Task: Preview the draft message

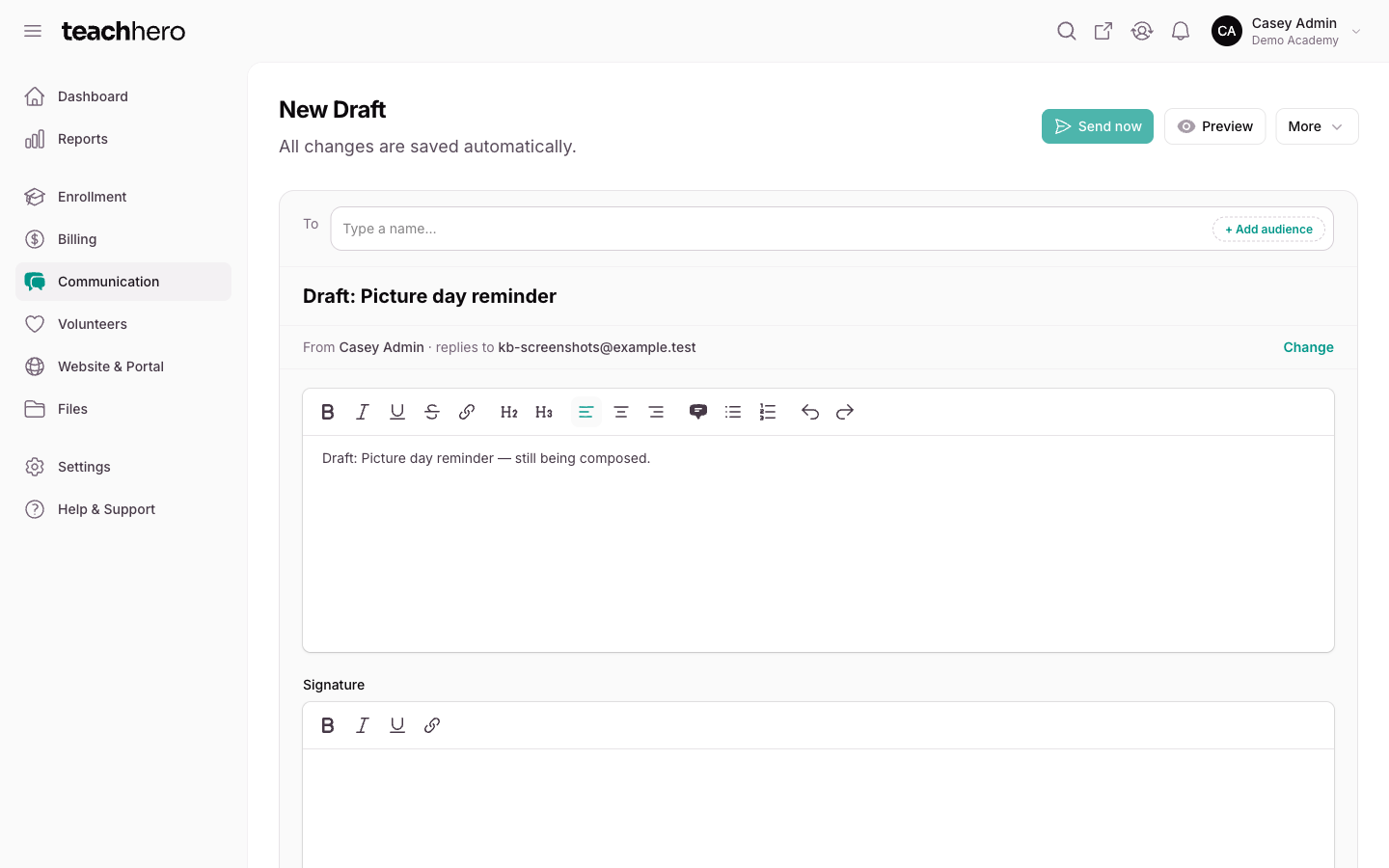Action: (1214, 126)
